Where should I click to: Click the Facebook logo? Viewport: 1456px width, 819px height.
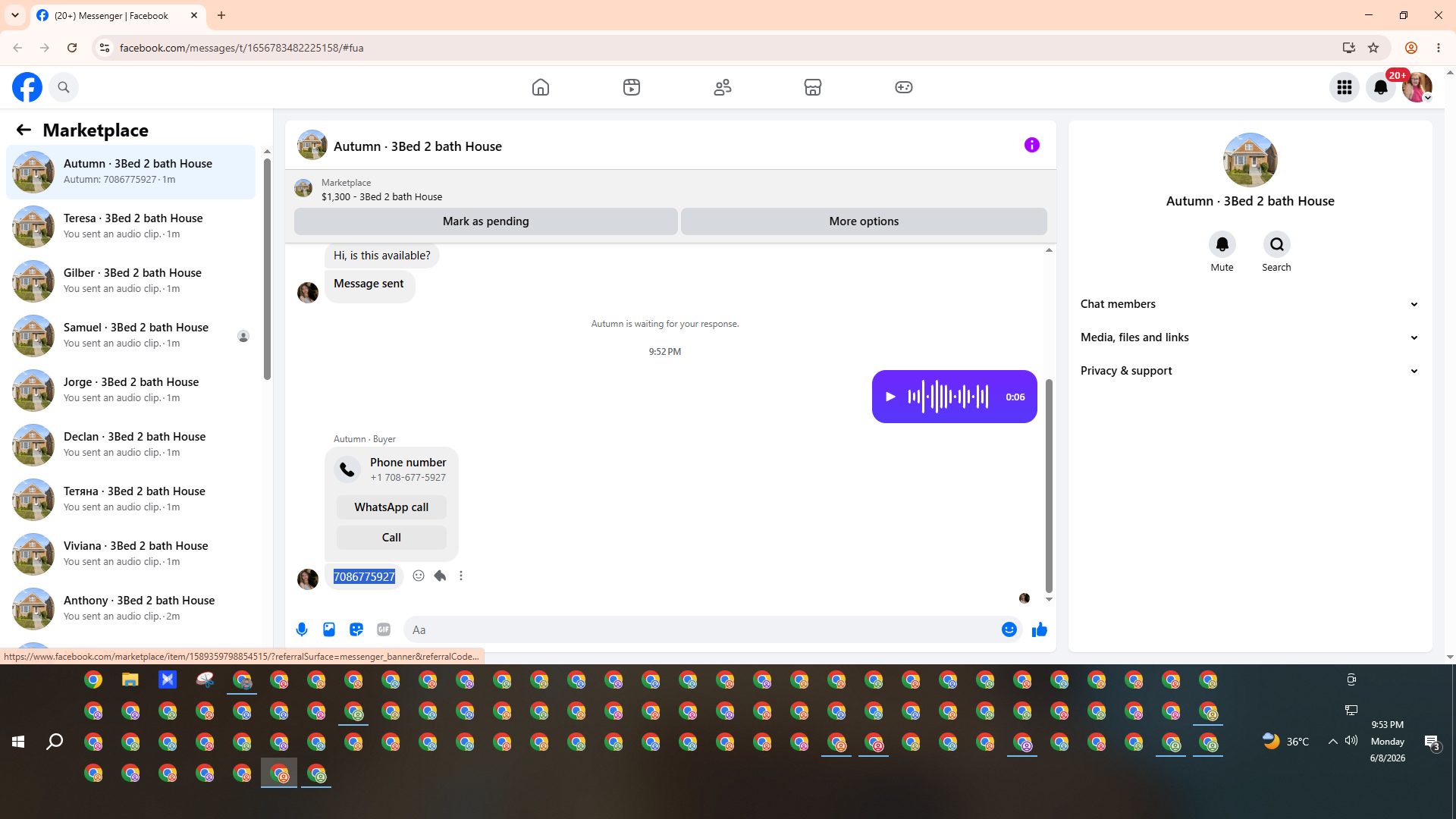[x=27, y=87]
